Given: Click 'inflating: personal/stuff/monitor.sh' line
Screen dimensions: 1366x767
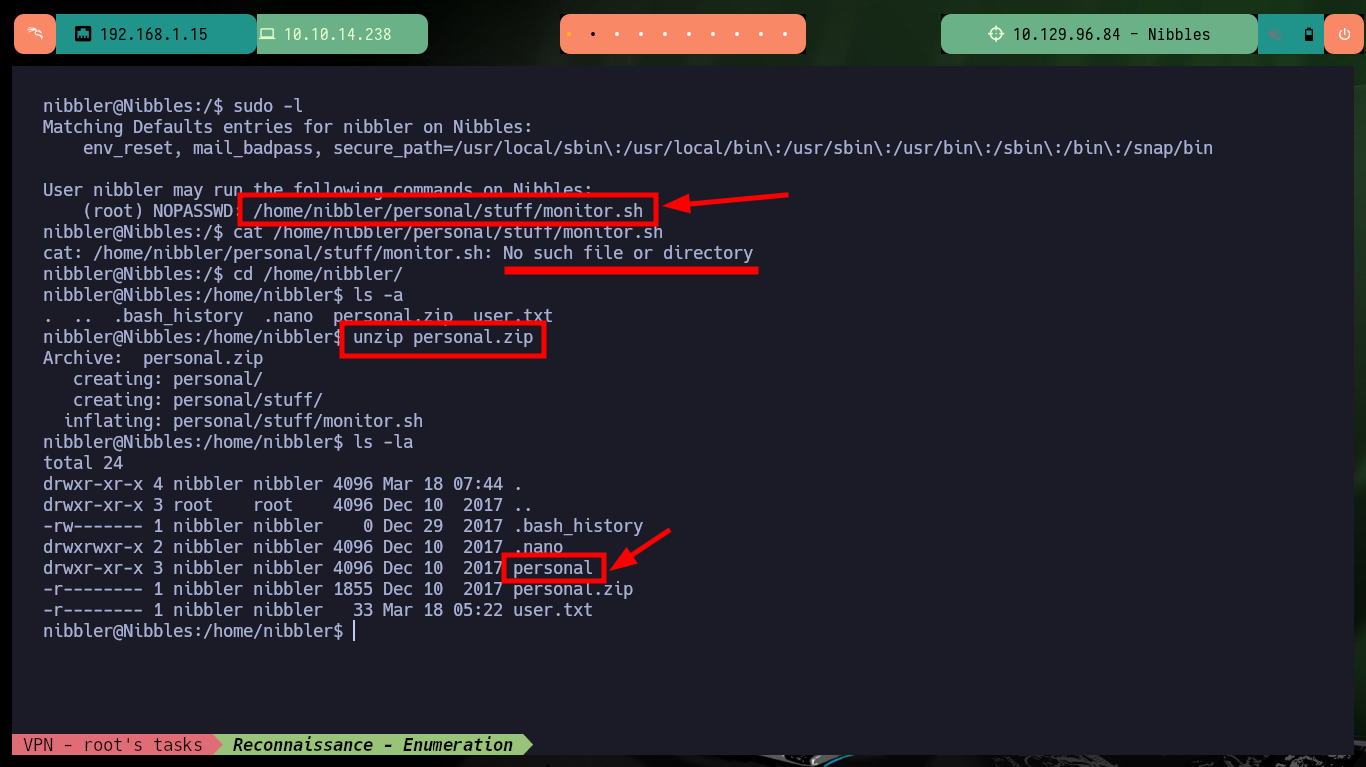Looking at the screenshot, I should click(243, 421).
